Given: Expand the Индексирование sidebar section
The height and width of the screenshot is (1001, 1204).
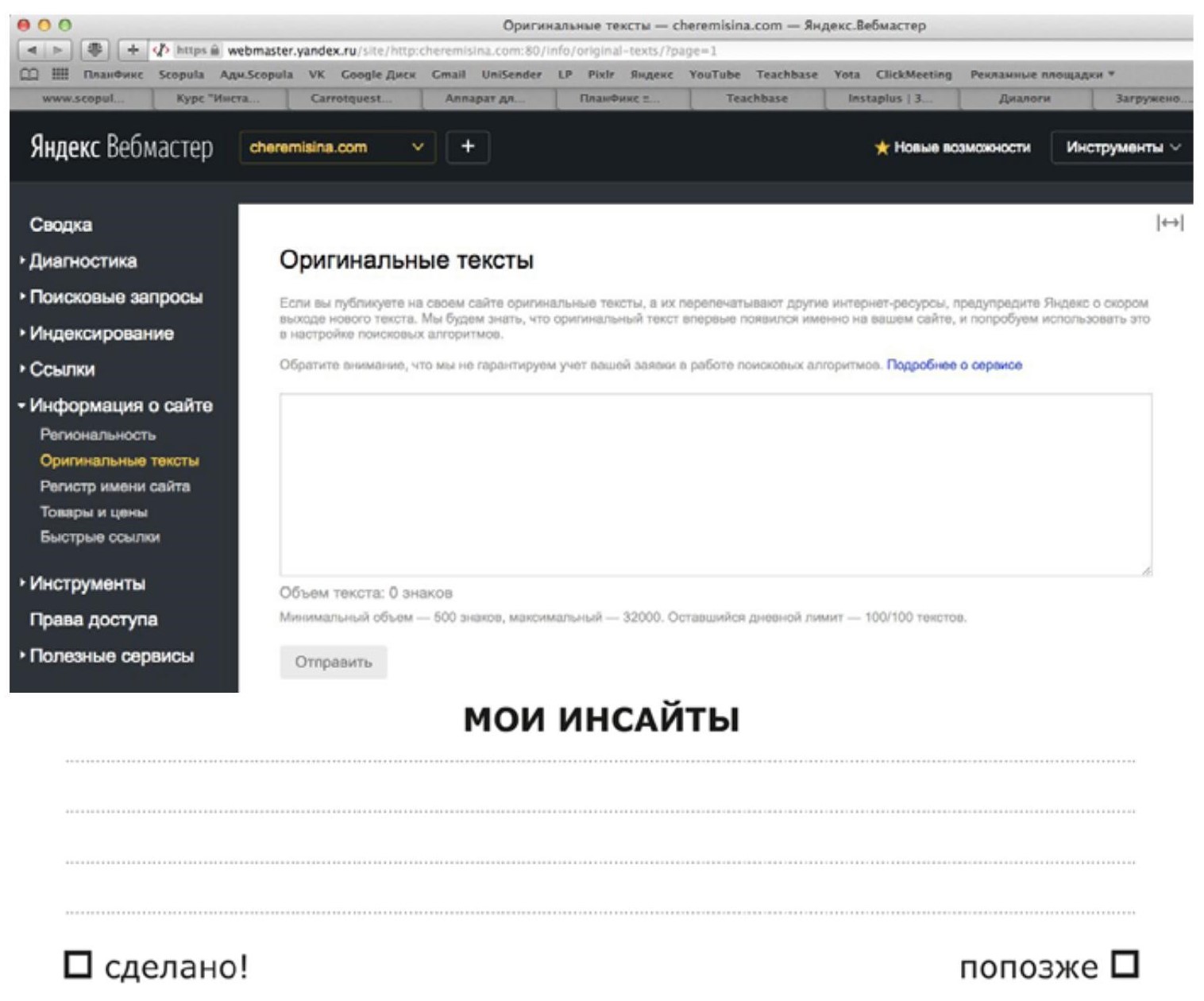Looking at the screenshot, I should click(101, 334).
